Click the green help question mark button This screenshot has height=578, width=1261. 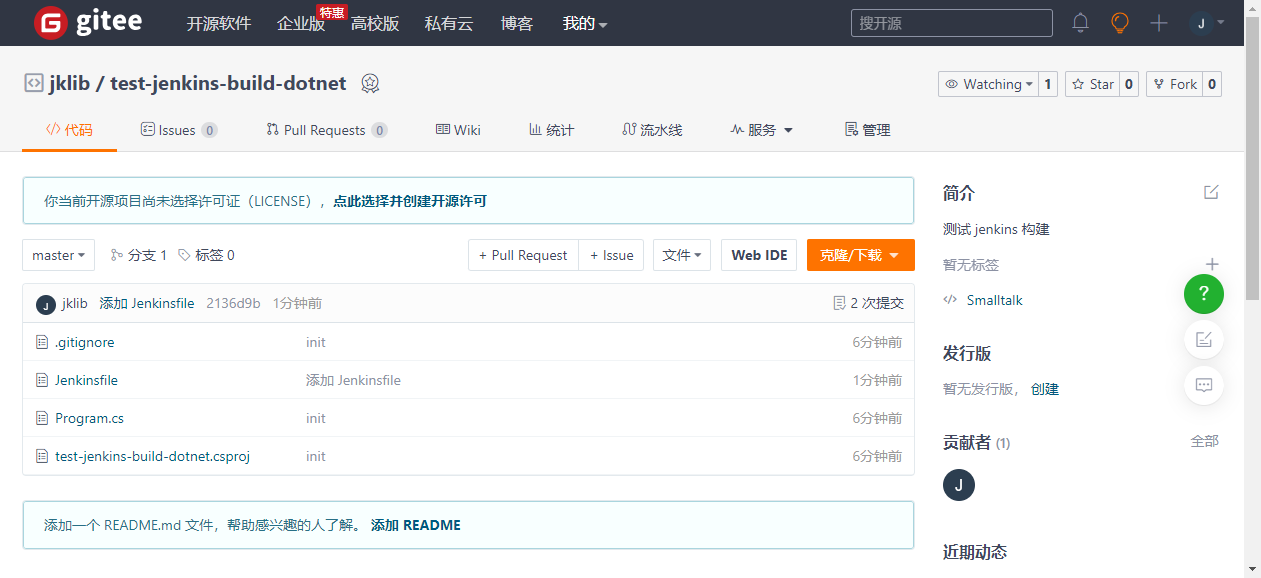(x=1204, y=293)
